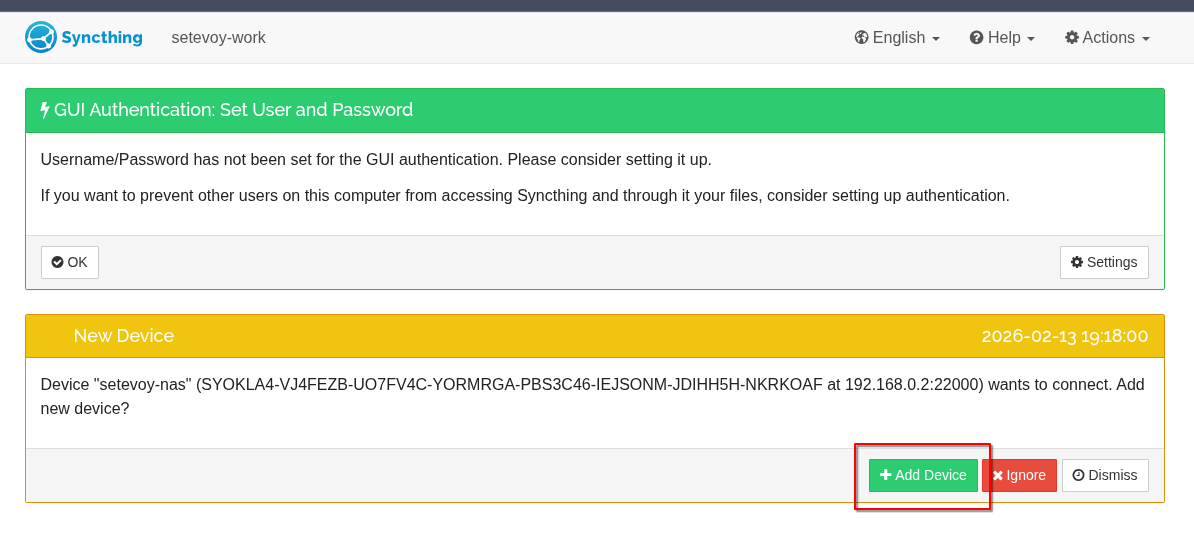The height and width of the screenshot is (540, 1194).
Task: Expand the Actions dropdown caret
Action: (x=1146, y=39)
